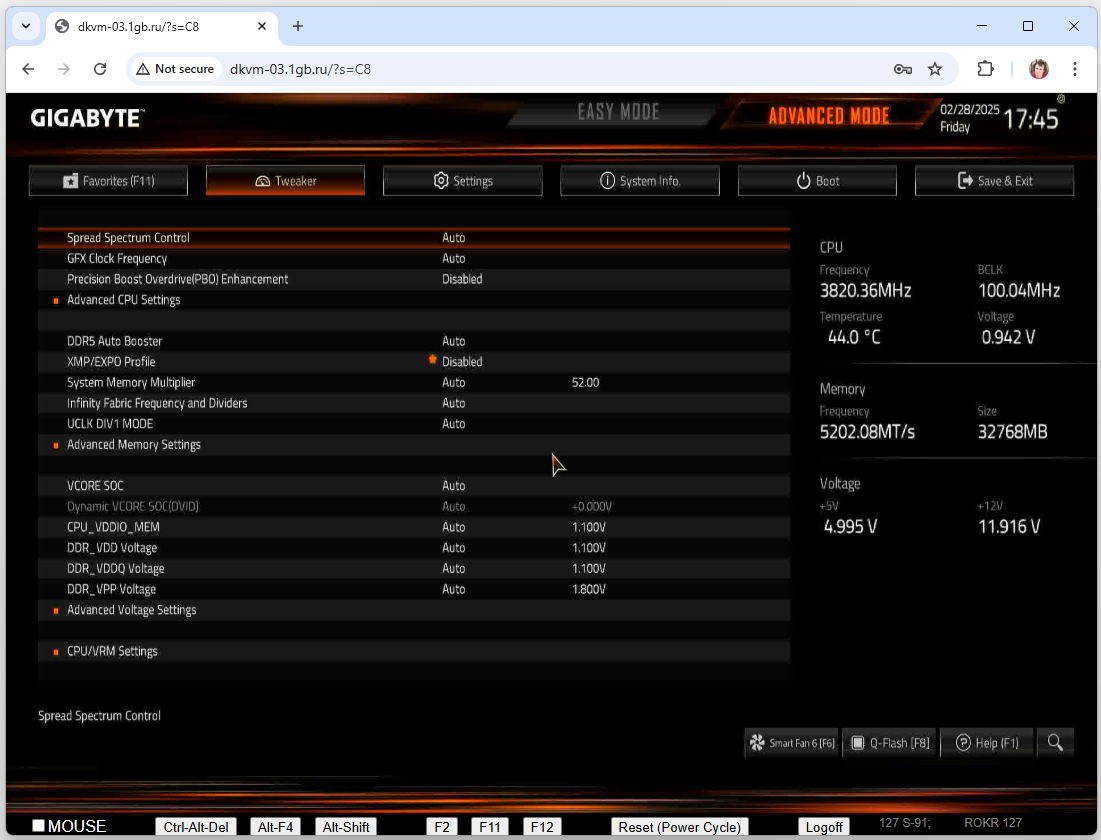Switch to the System Info. tab
Screen dimensions: 1101x840
tap(640, 181)
